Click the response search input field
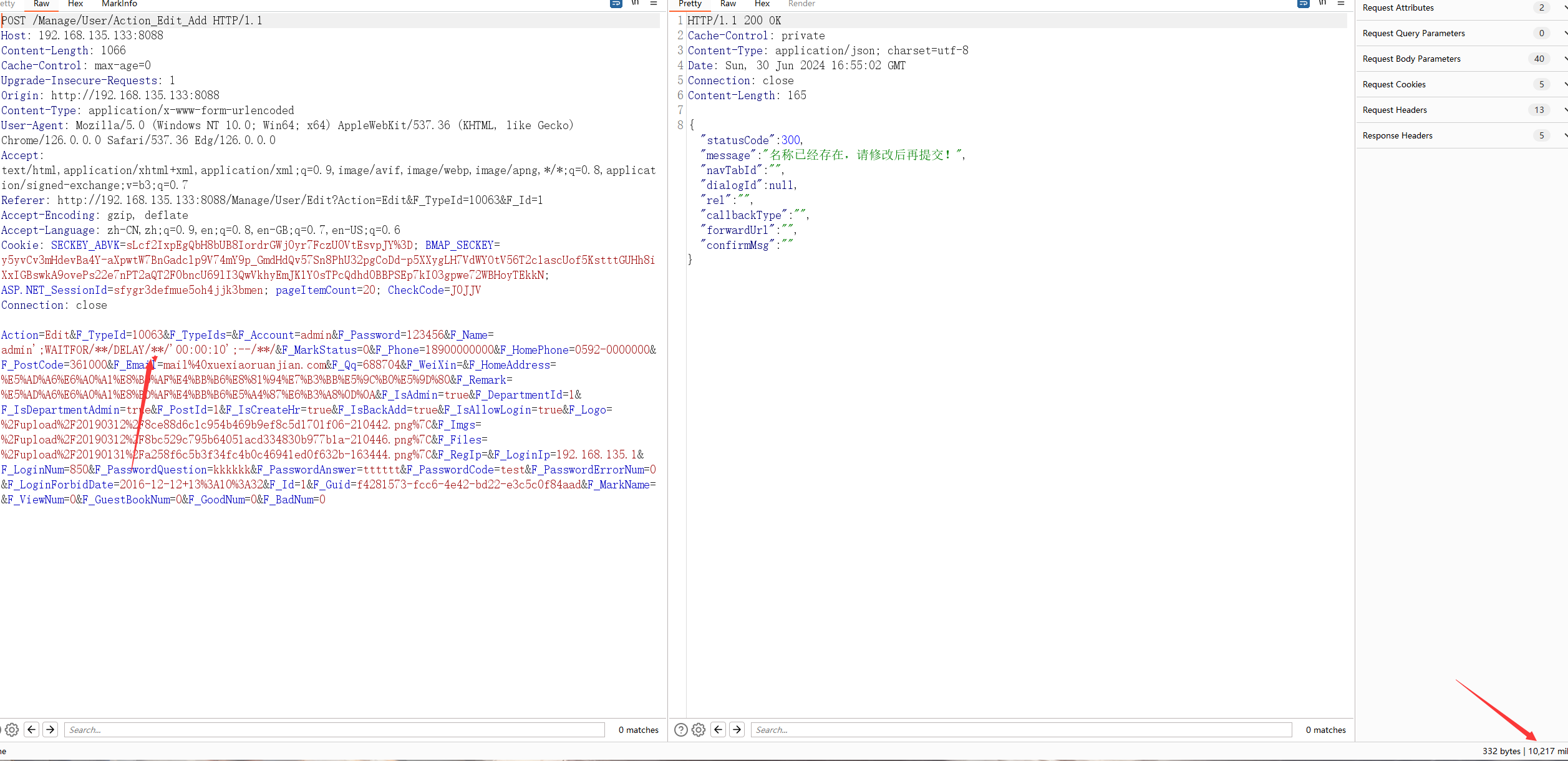Viewport: 1568px width, 761px height. pos(1020,730)
